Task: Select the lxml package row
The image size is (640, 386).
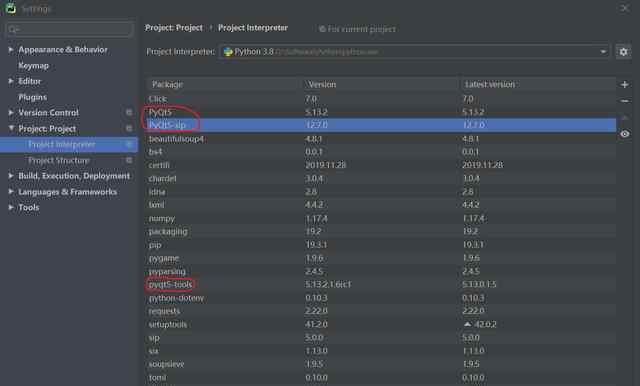Action: 381,205
